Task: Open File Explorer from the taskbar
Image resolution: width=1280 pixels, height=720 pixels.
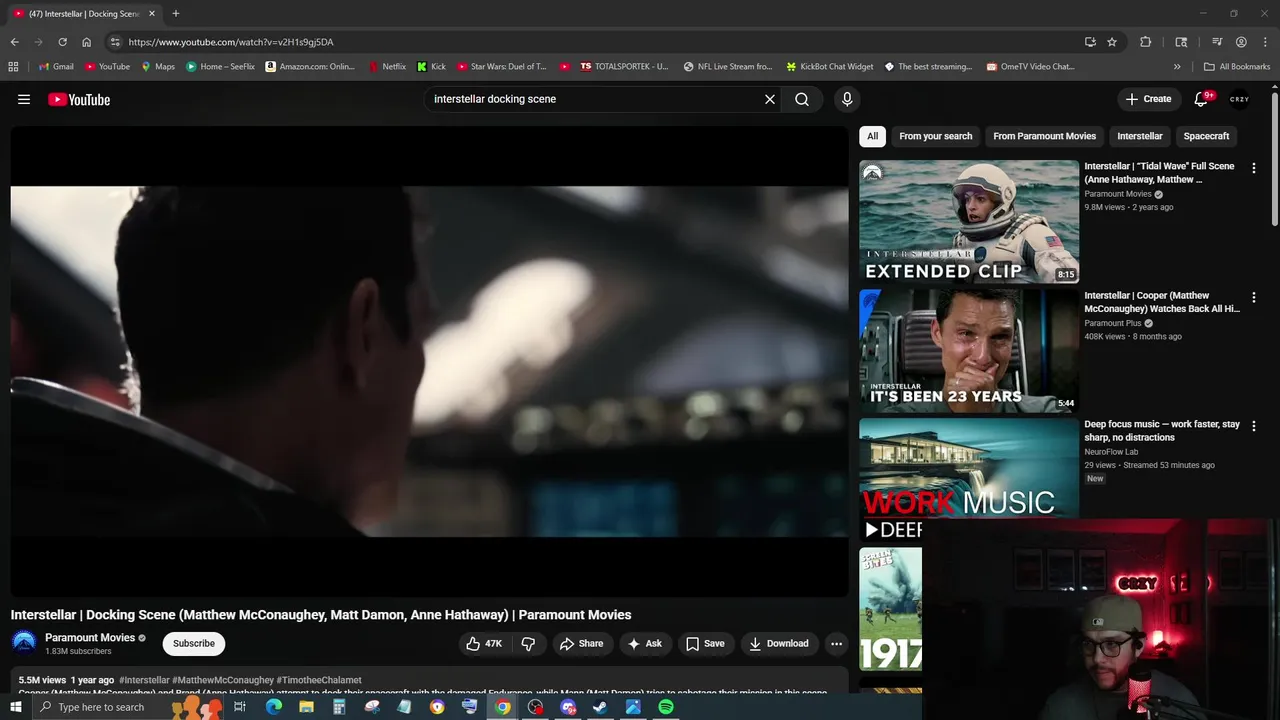Action: (x=306, y=707)
